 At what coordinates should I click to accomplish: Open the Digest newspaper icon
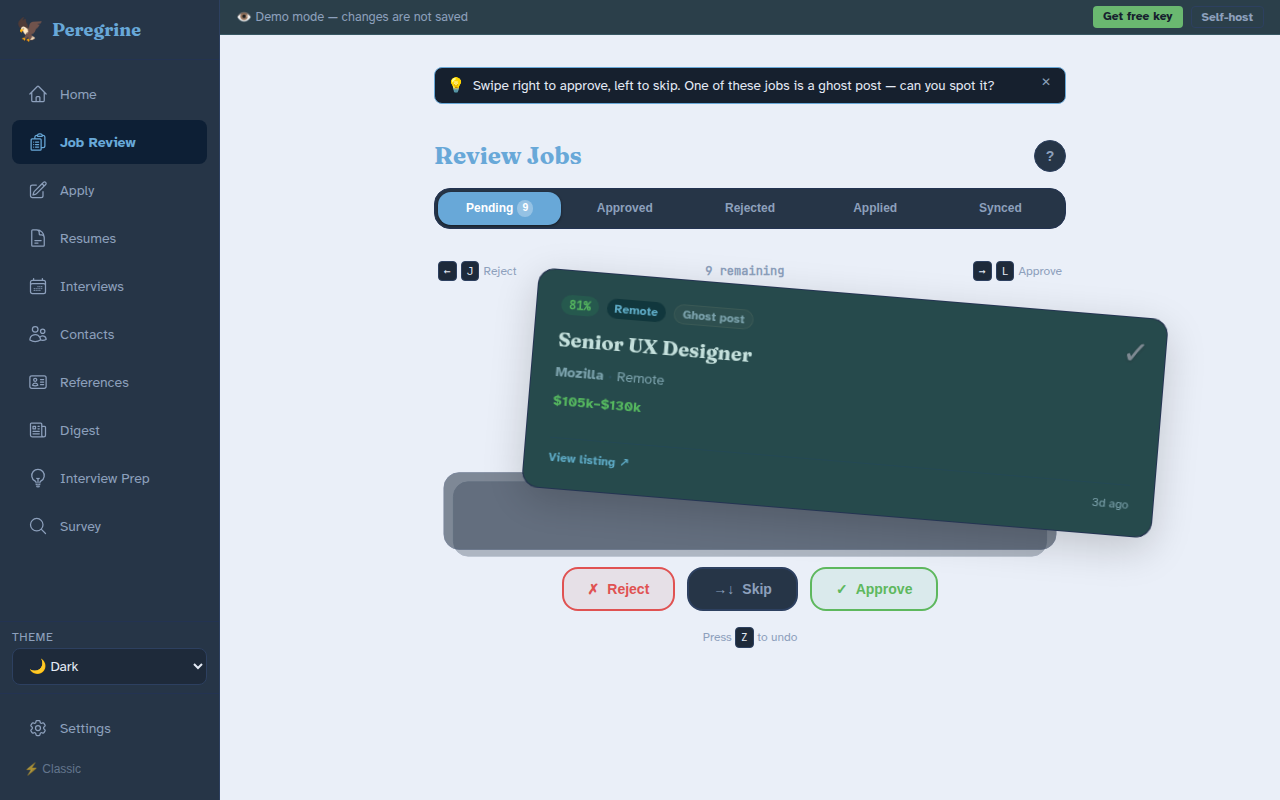point(38,430)
